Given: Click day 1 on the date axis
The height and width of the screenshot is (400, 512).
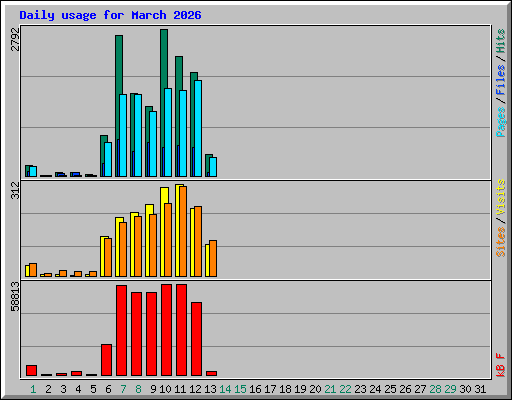Looking at the screenshot, I should point(33,389).
